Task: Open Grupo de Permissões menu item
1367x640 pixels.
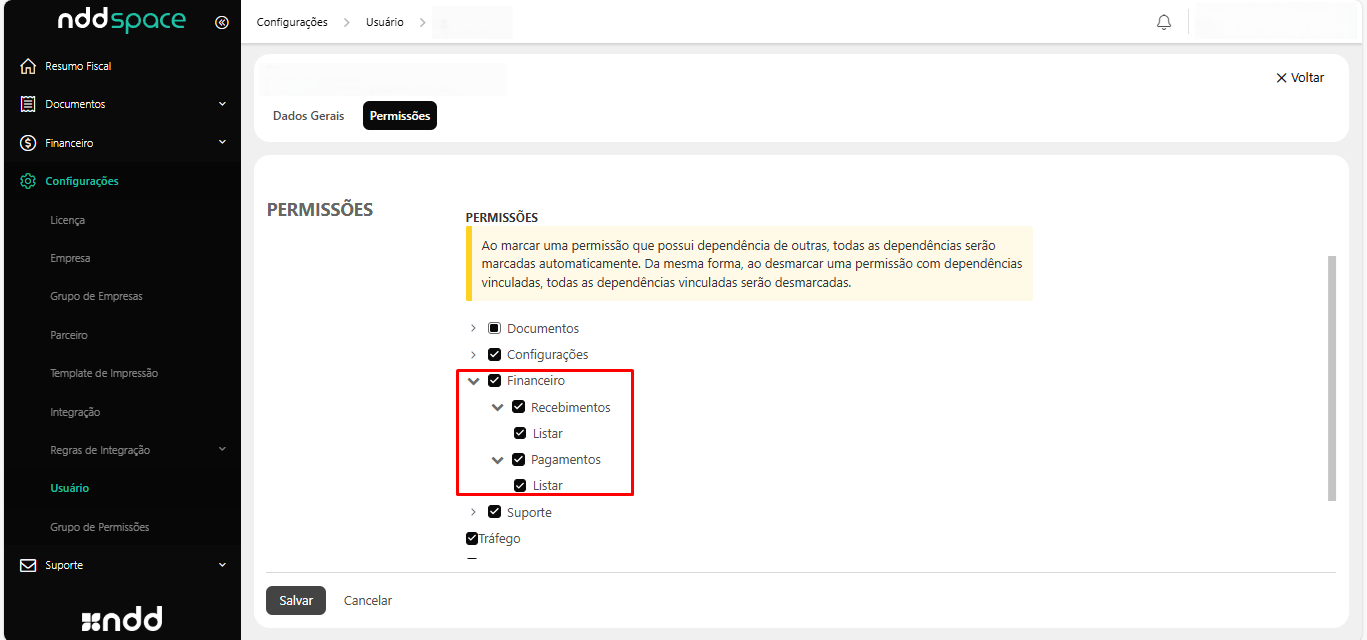Action: pos(99,527)
